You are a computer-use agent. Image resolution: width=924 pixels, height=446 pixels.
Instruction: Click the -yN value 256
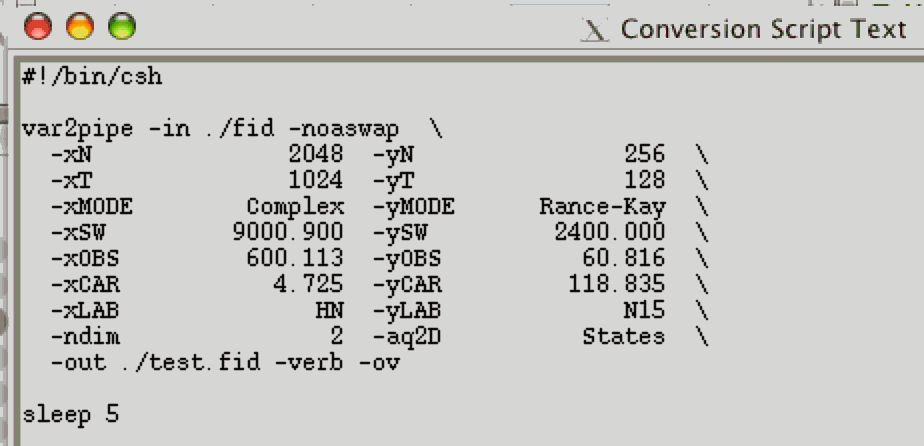click(644, 155)
